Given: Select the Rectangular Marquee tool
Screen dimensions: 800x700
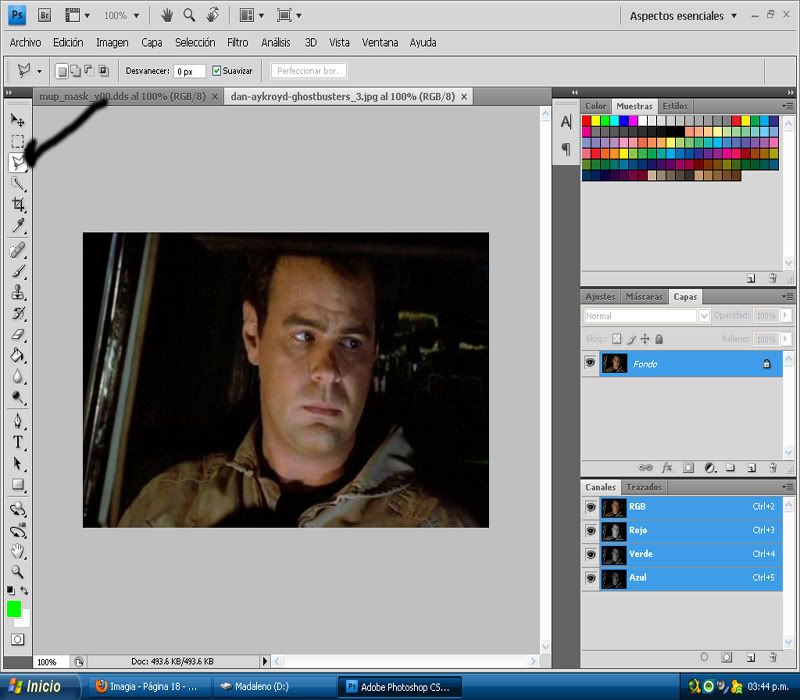Looking at the screenshot, I should pyautogui.click(x=17, y=141).
